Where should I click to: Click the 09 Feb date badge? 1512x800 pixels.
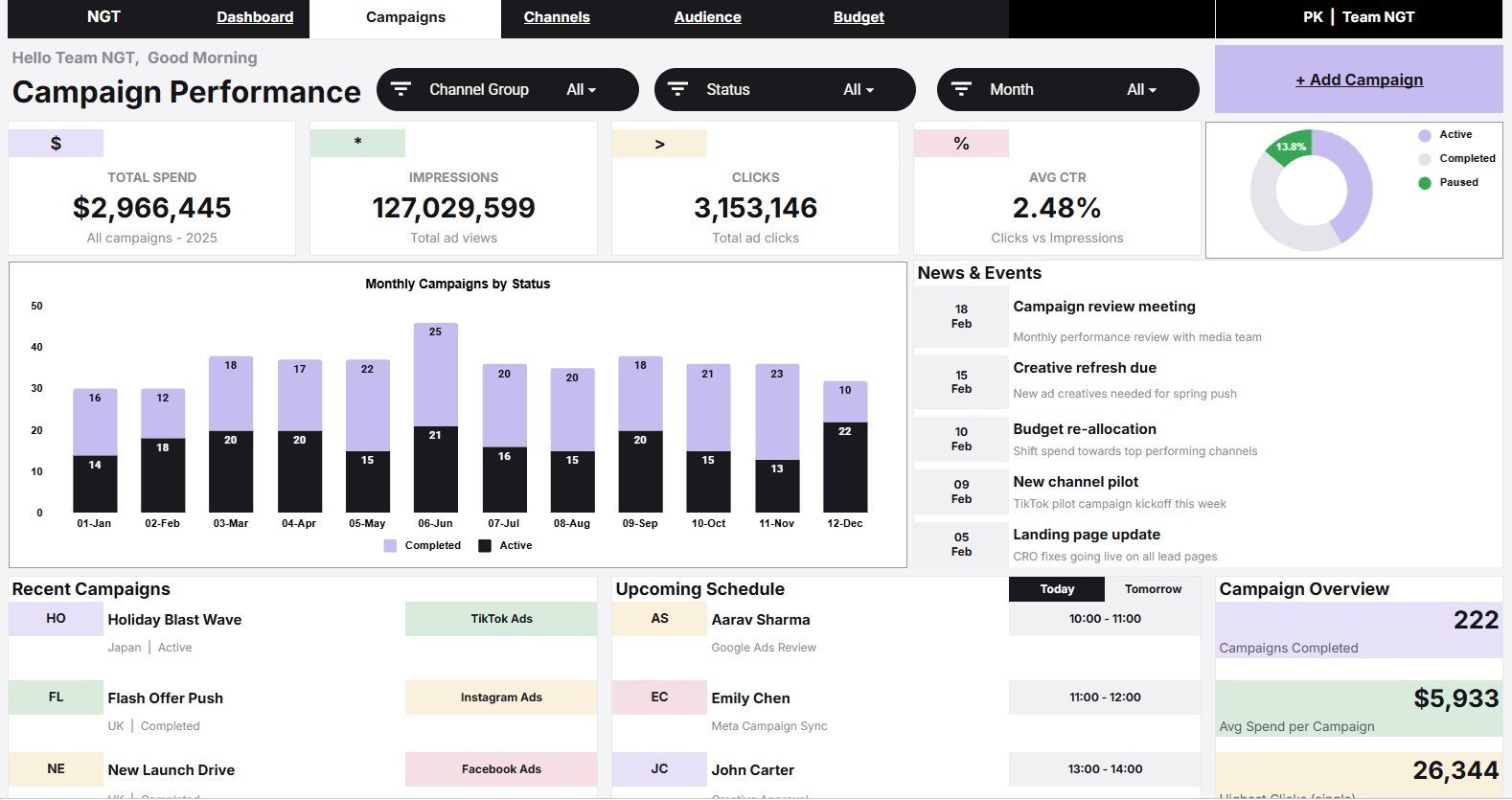pyautogui.click(x=961, y=492)
